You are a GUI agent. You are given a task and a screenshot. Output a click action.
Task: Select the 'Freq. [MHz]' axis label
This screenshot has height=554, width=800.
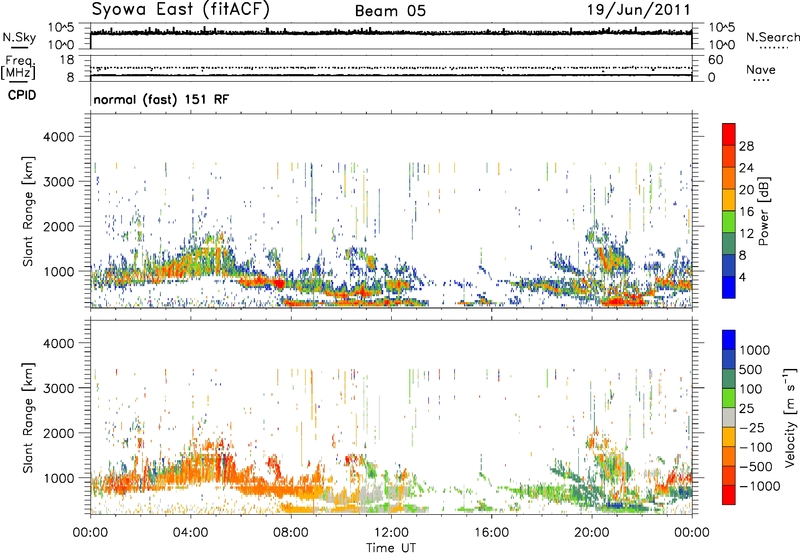pyautogui.click(x=19, y=68)
